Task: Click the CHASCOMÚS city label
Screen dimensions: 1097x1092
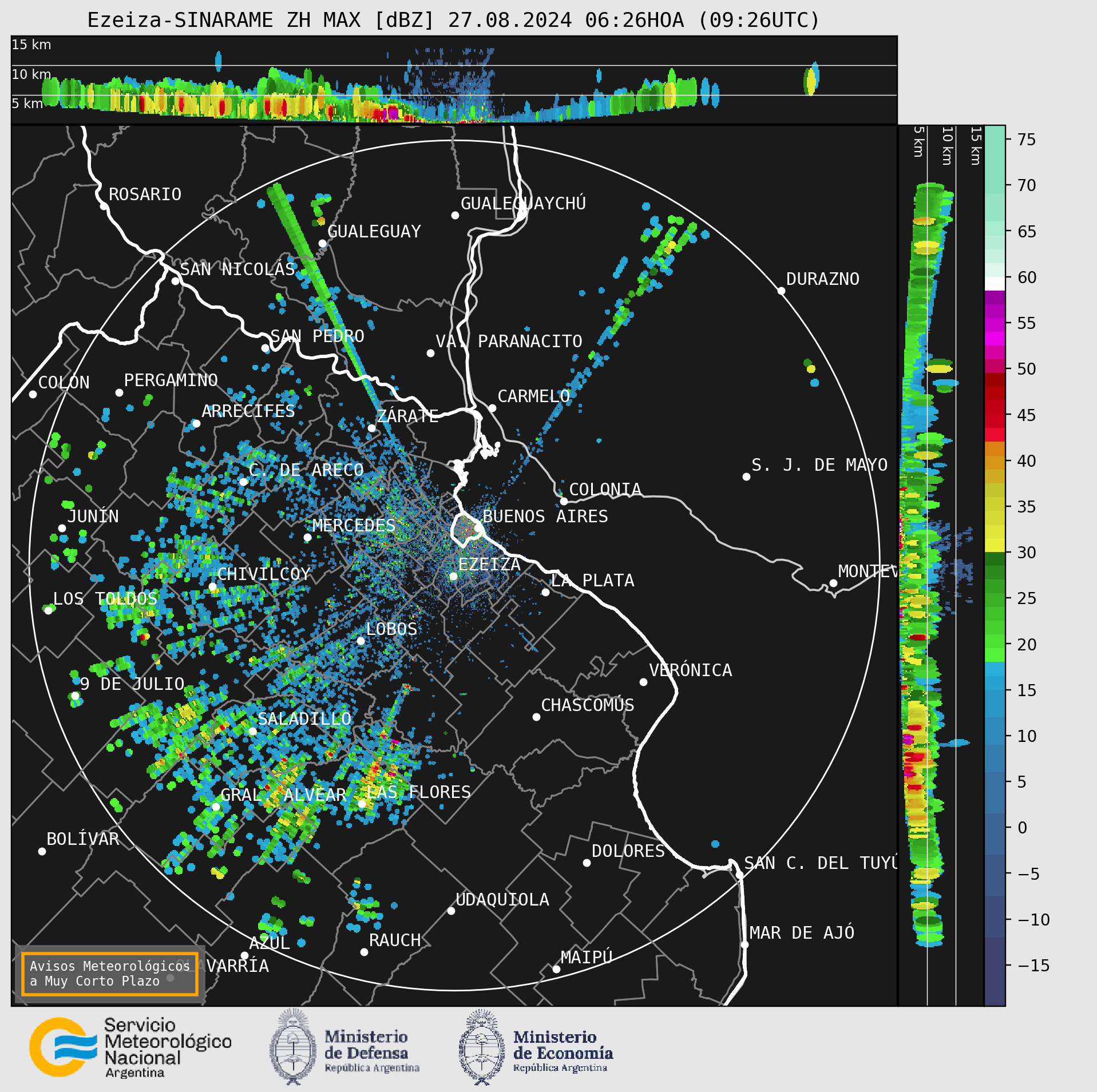Action: [588, 705]
